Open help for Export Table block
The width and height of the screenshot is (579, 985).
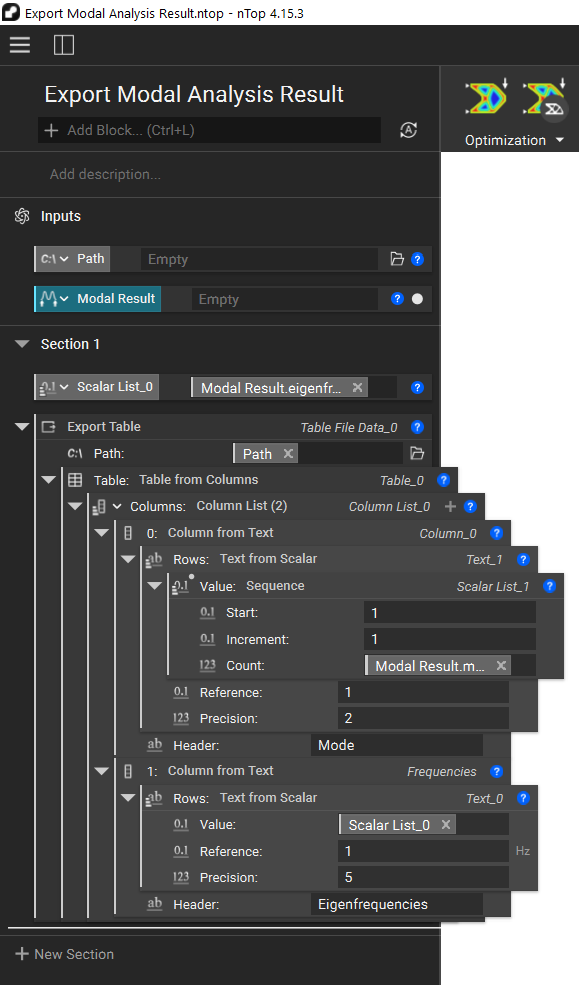click(x=417, y=427)
